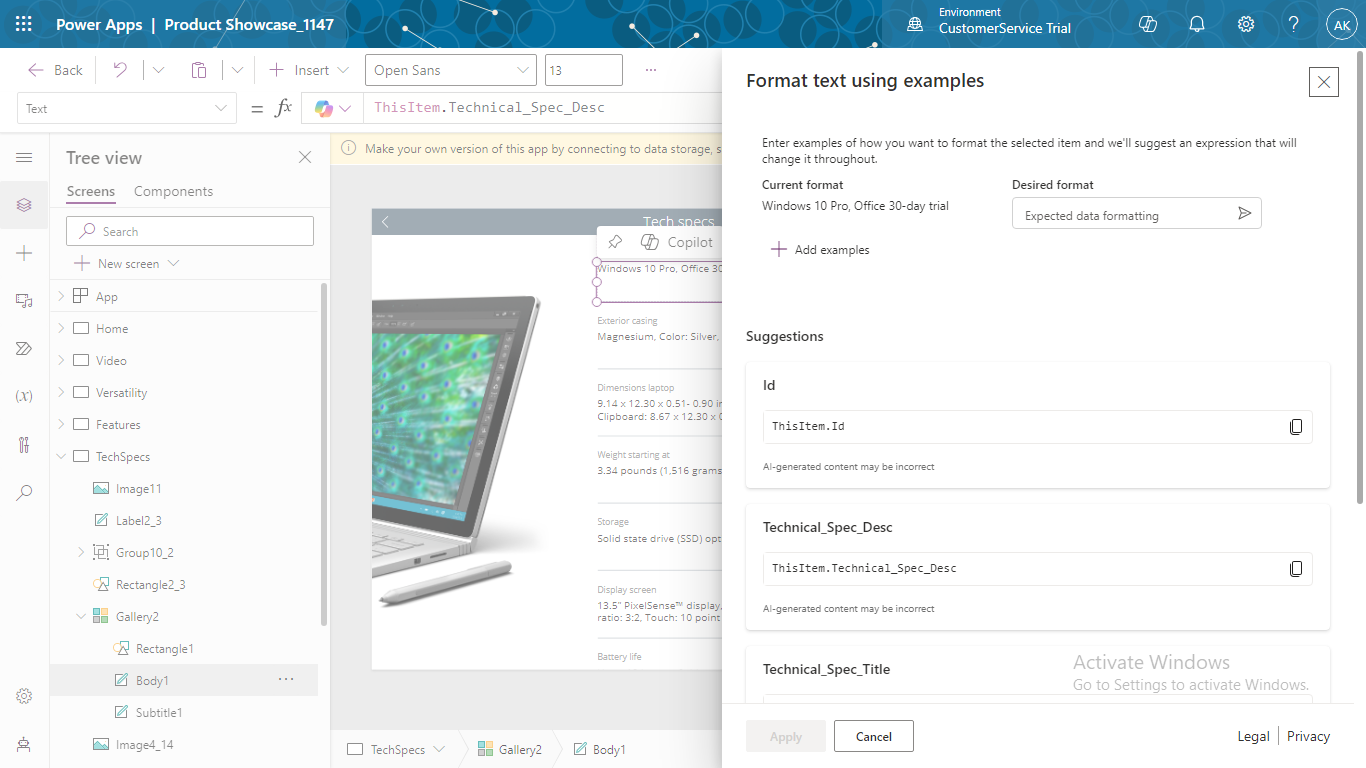Copy the ThisItem.Id expression
This screenshot has width=1366, height=768.
[1295, 427]
